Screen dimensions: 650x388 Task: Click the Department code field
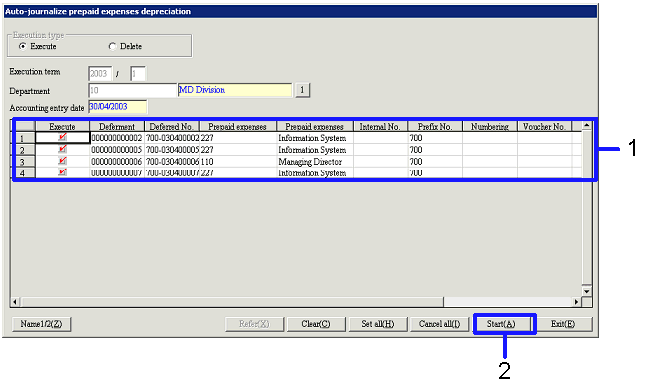point(133,90)
